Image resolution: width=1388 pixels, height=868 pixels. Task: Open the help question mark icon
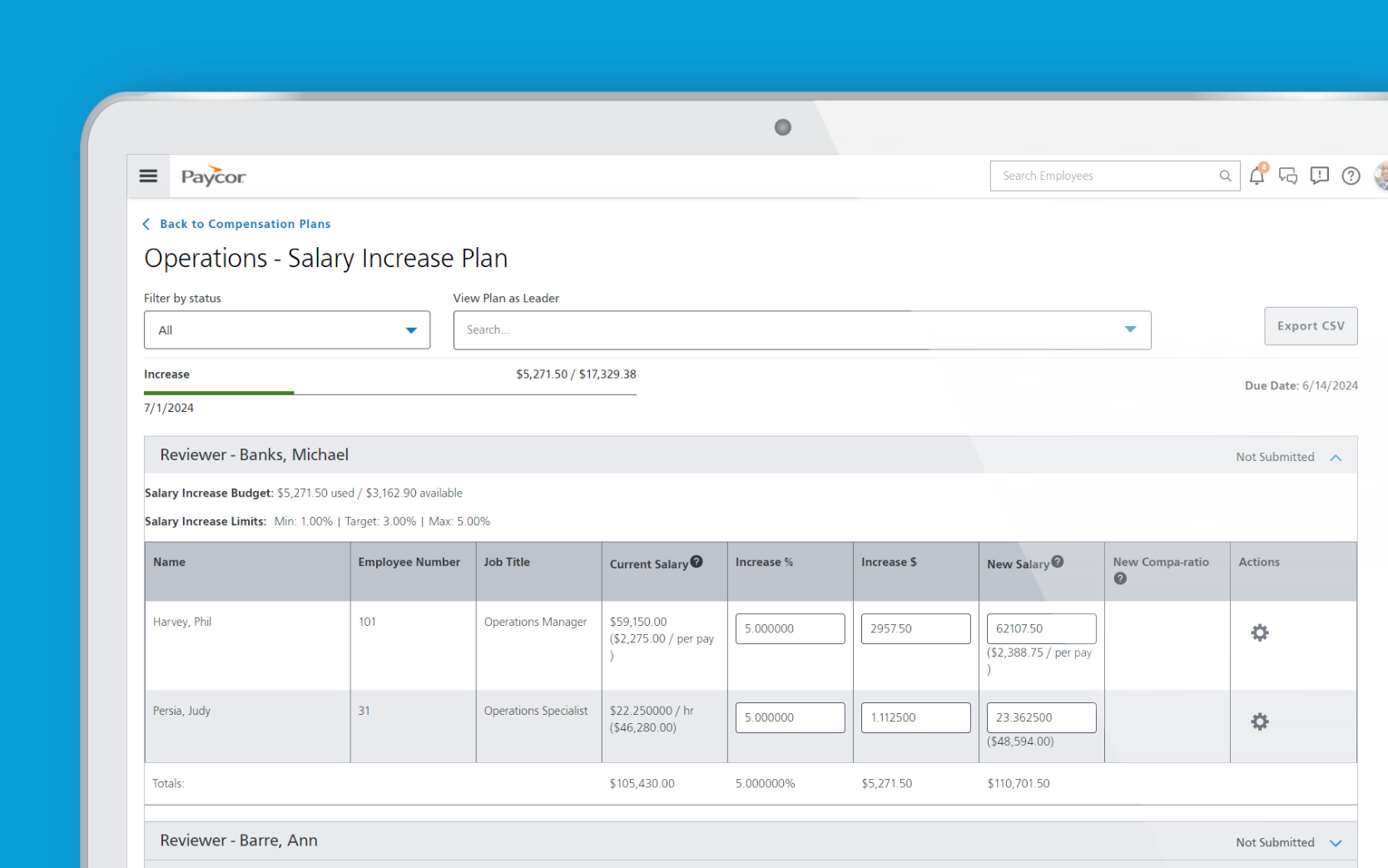[1351, 176]
